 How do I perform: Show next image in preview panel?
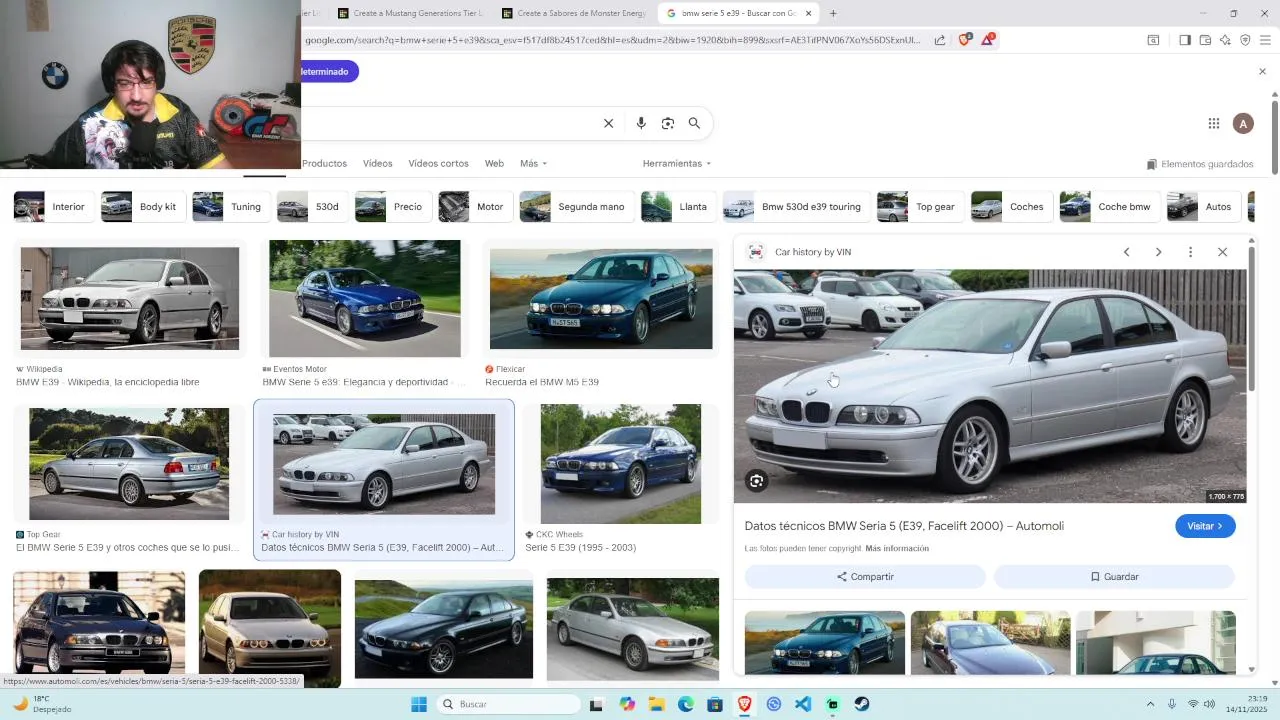click(1158, 252)
